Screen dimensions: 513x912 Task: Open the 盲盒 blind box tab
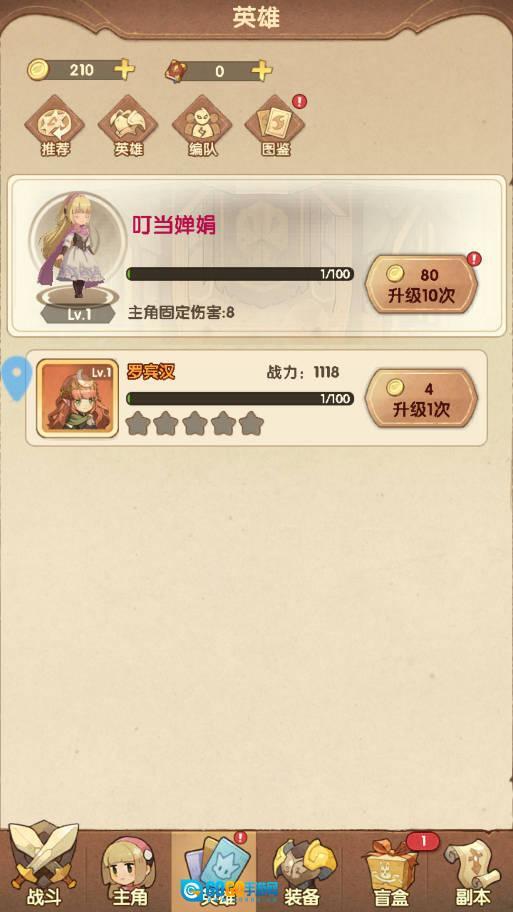(x=391, y=871)
